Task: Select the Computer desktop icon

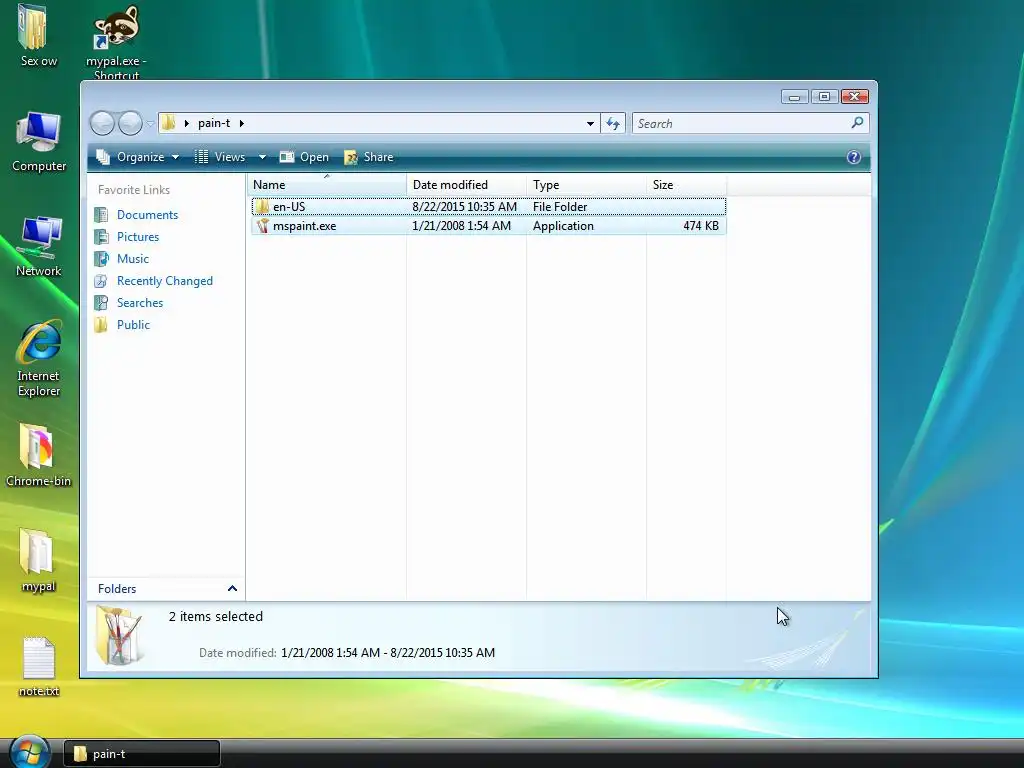Action: point(39,134)
